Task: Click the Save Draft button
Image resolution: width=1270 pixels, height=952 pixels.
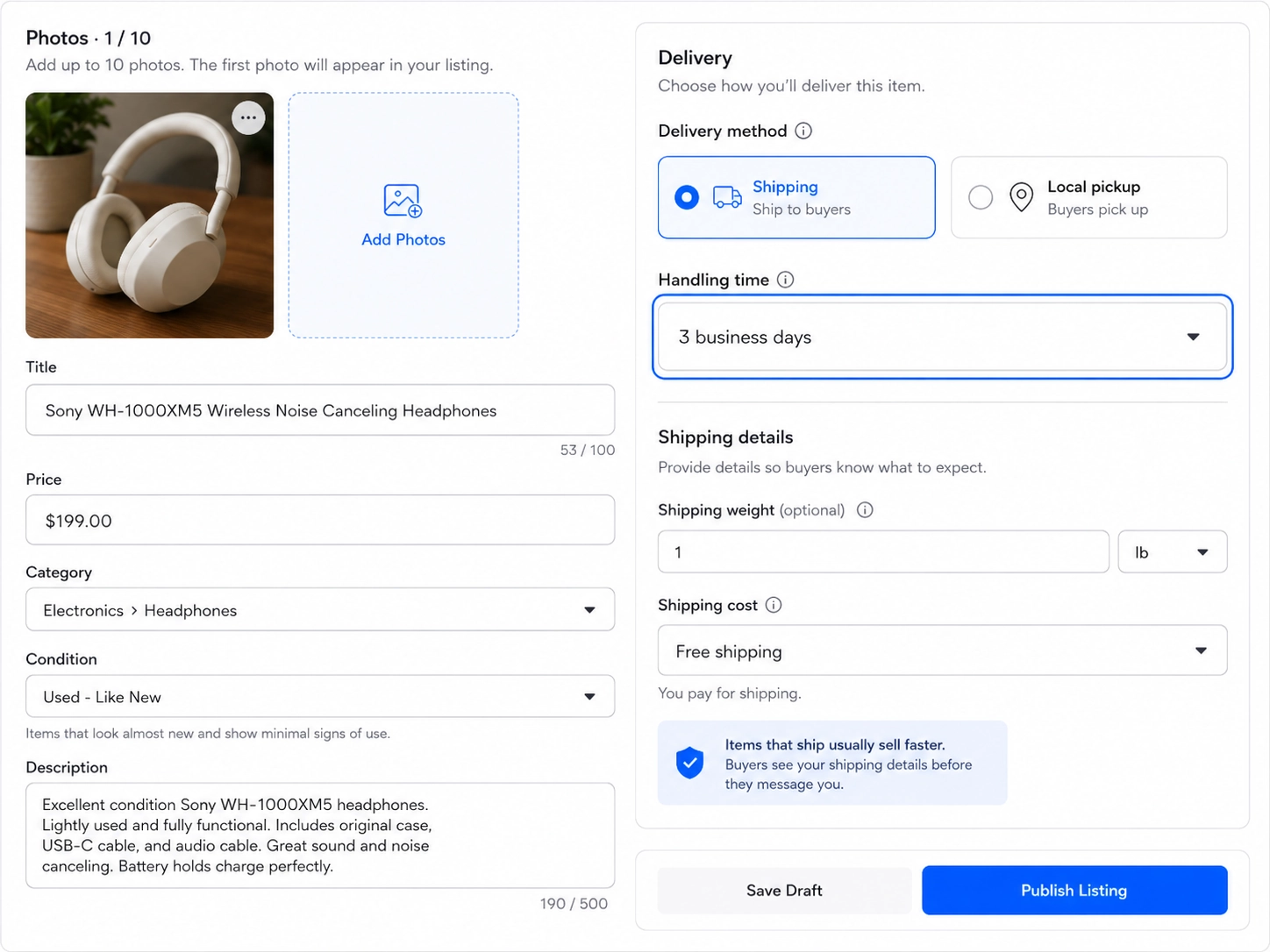Action: tap(784, 891)
